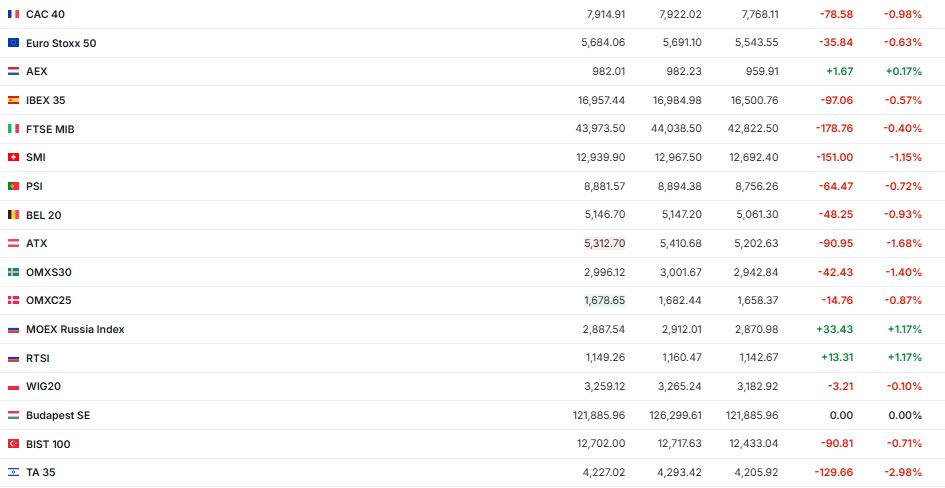Click the Spain flag icon next to IBEX 35
Screen dimensions: 945x488
[13, 100]
